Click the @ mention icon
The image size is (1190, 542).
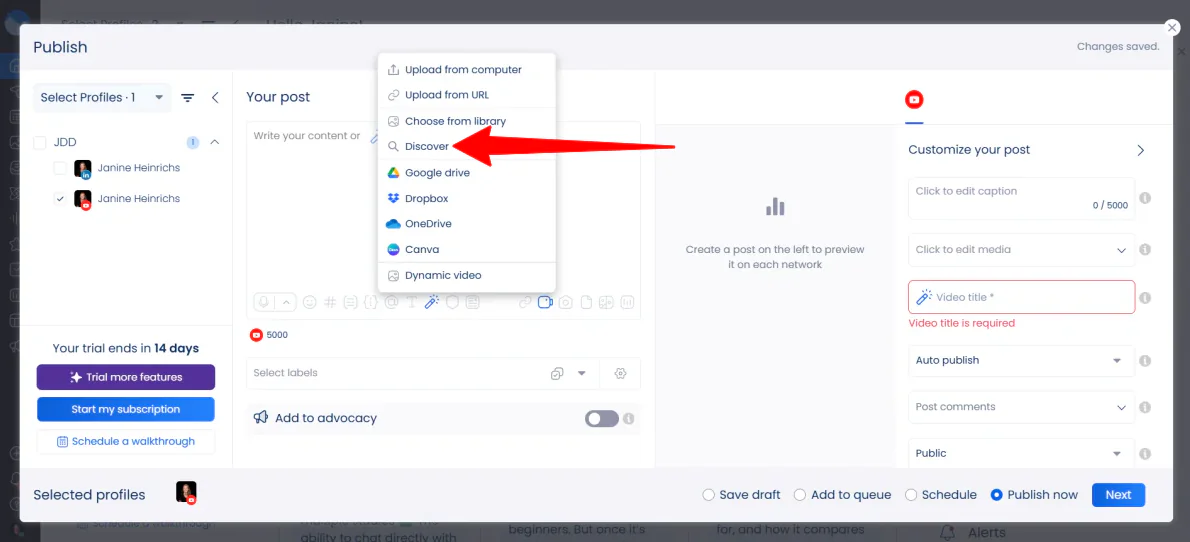[x=391, y=302]
